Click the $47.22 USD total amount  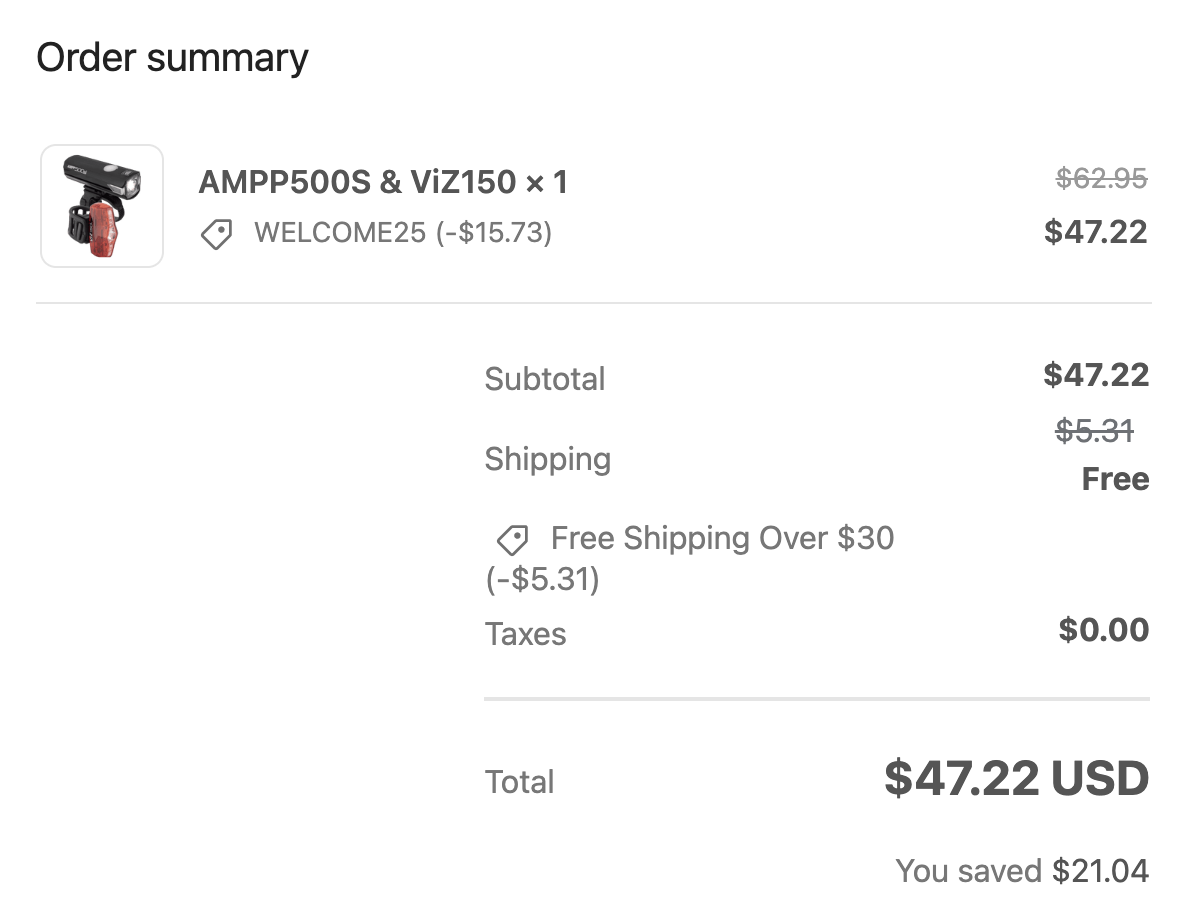click(1017, 778)
